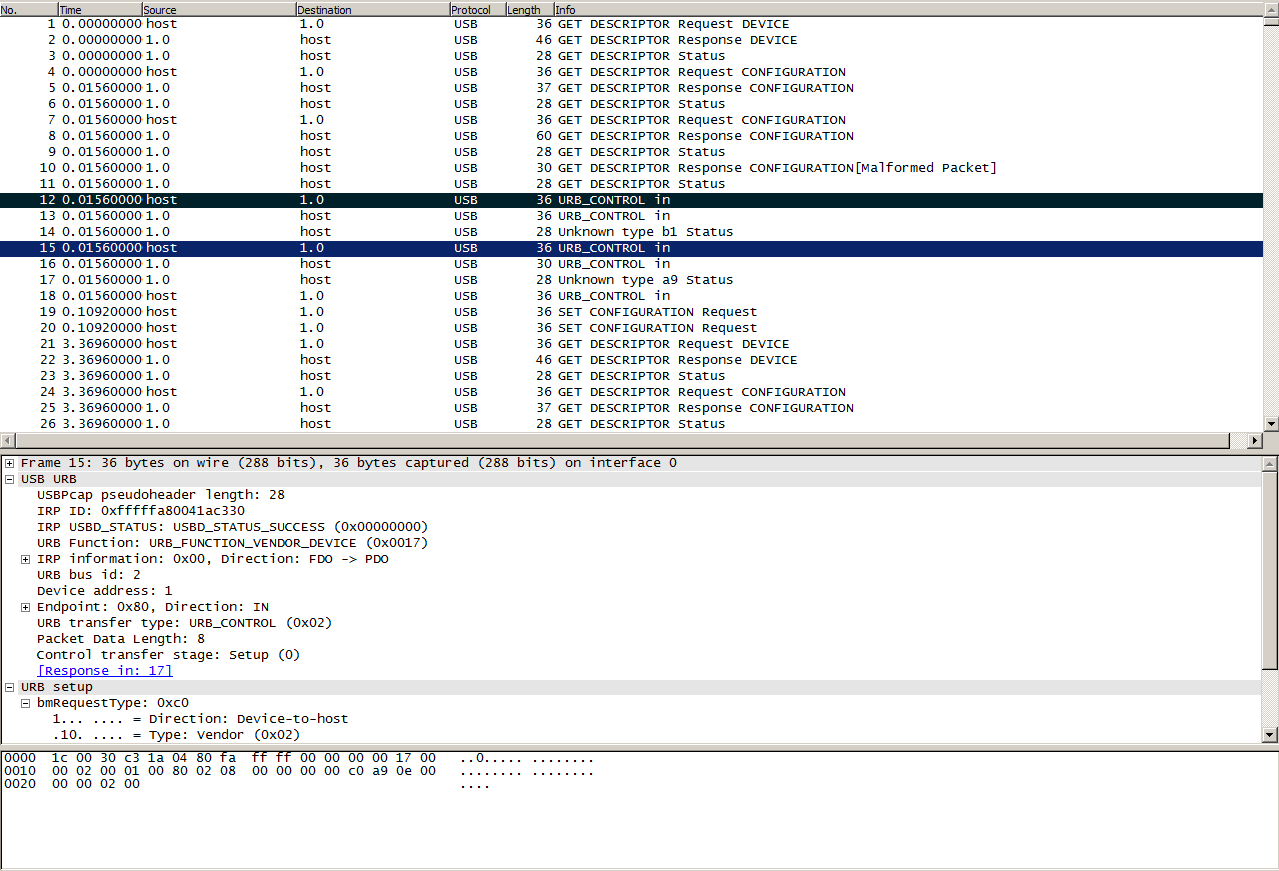The image size is (1279, 871).
Task: Click the packet list horizontal scroll right arrow
Action: pos(1255,441)
